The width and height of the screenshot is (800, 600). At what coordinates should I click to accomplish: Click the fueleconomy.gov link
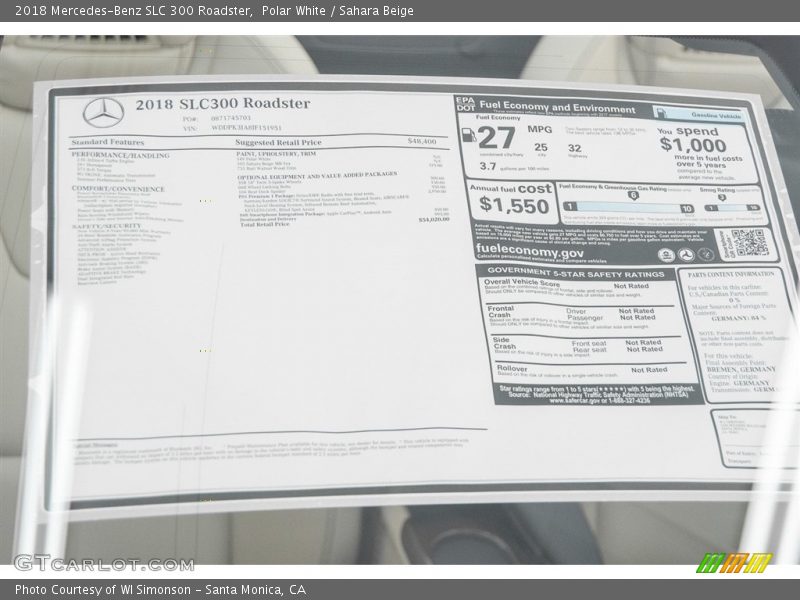click(x=529, y=253)
